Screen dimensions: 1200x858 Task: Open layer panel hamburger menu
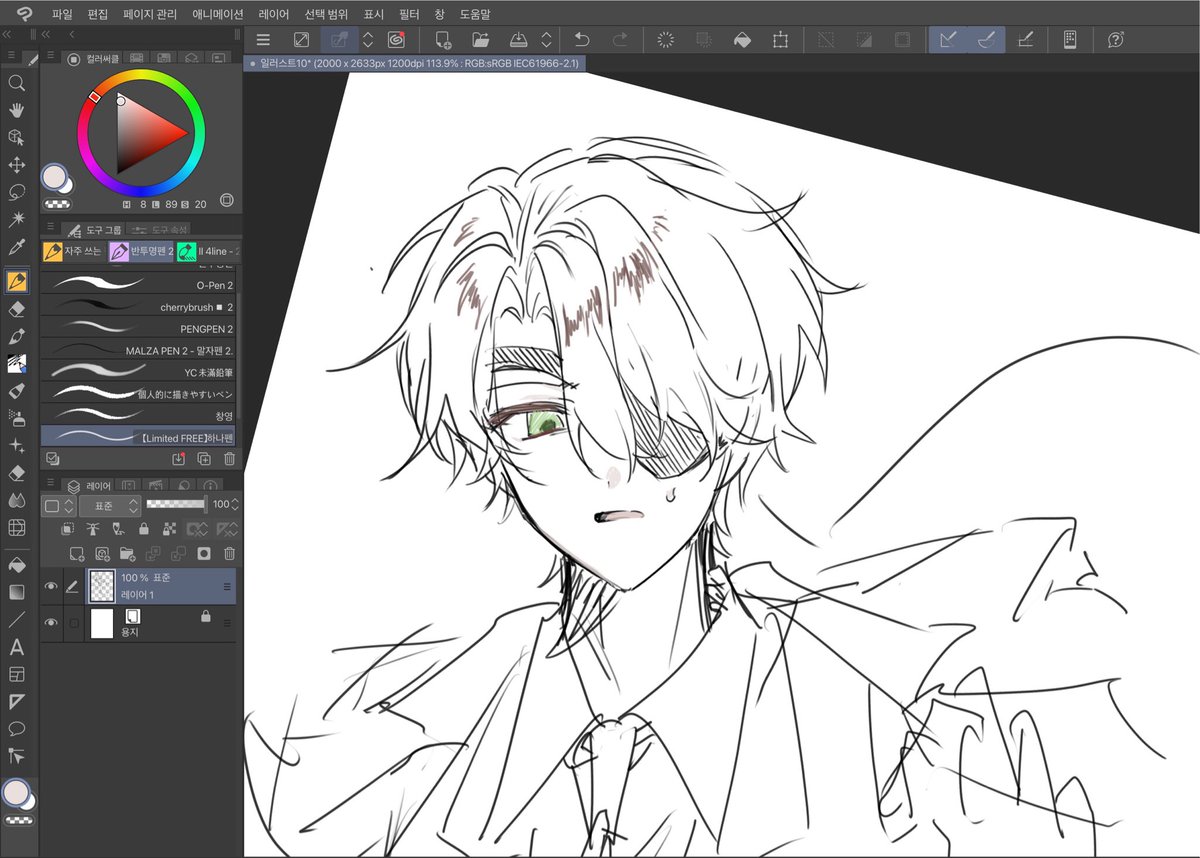(x=49, y=483)
